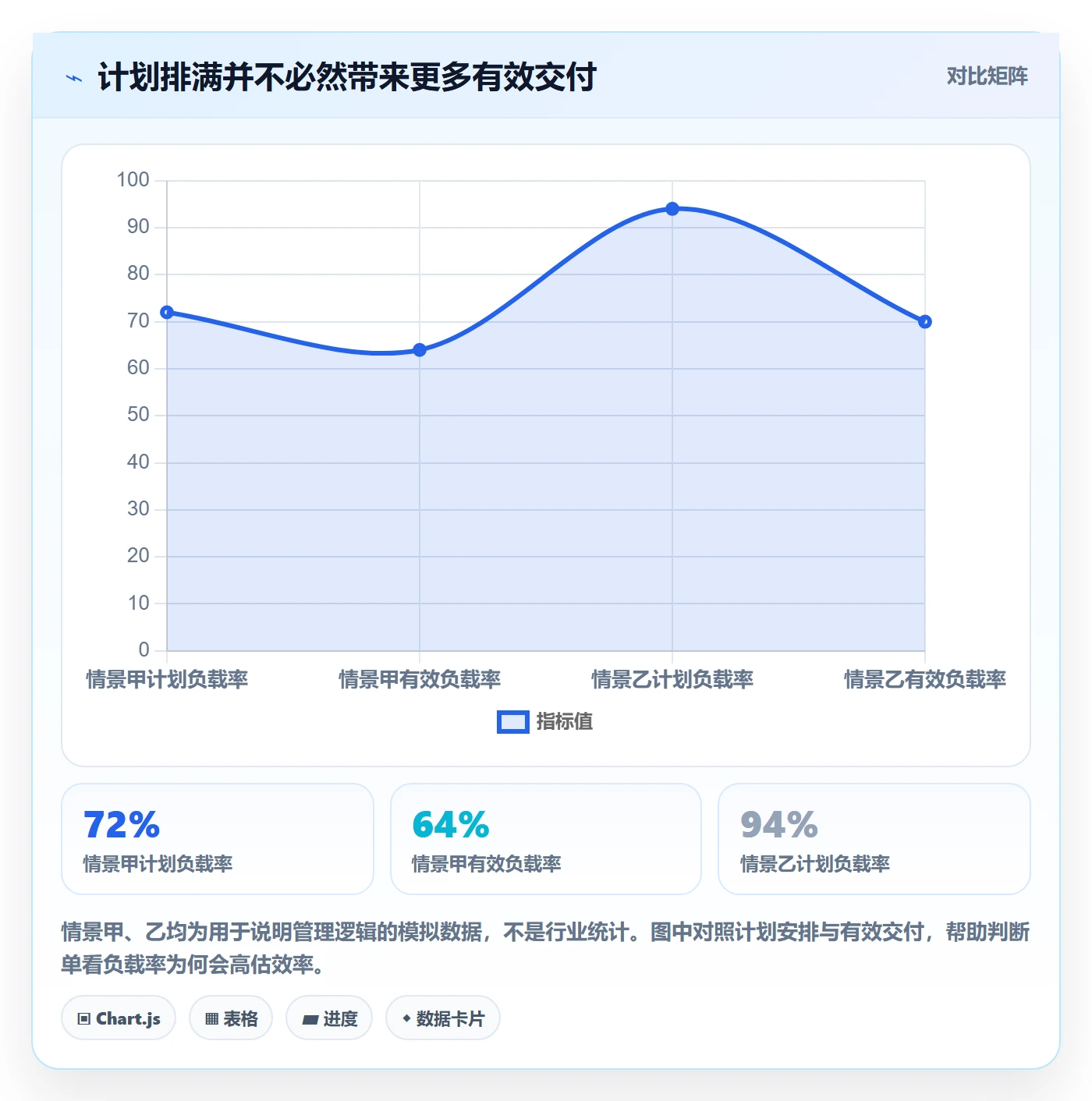Toggle the 指标值 legend color box
Screen dimensions: 1092x1101
coord(513,722)
